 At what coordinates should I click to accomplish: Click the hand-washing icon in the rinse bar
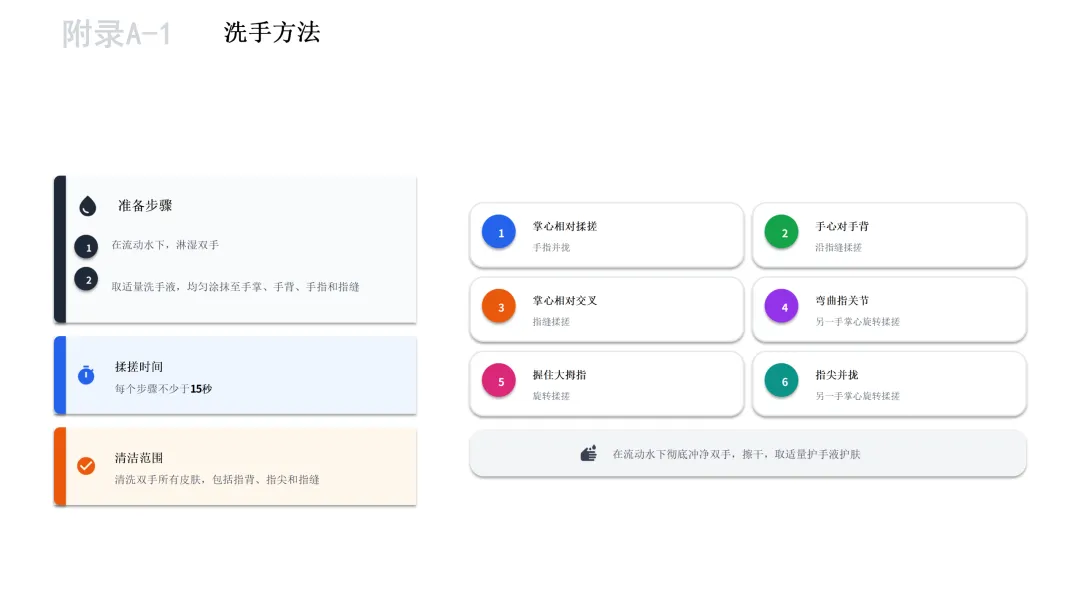589,454
